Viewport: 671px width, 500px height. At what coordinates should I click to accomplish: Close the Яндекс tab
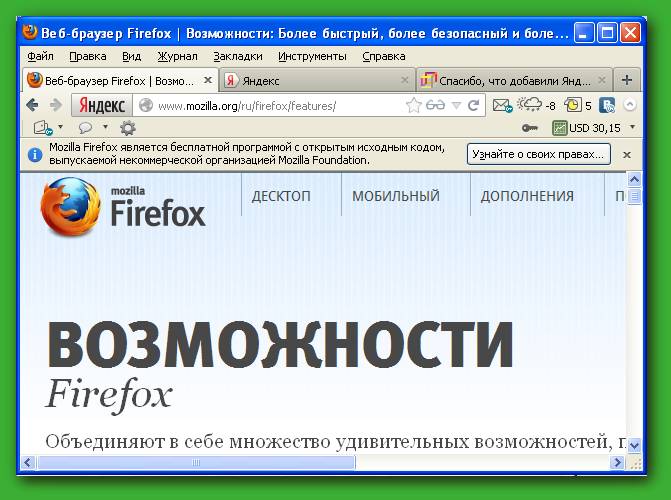404,80
